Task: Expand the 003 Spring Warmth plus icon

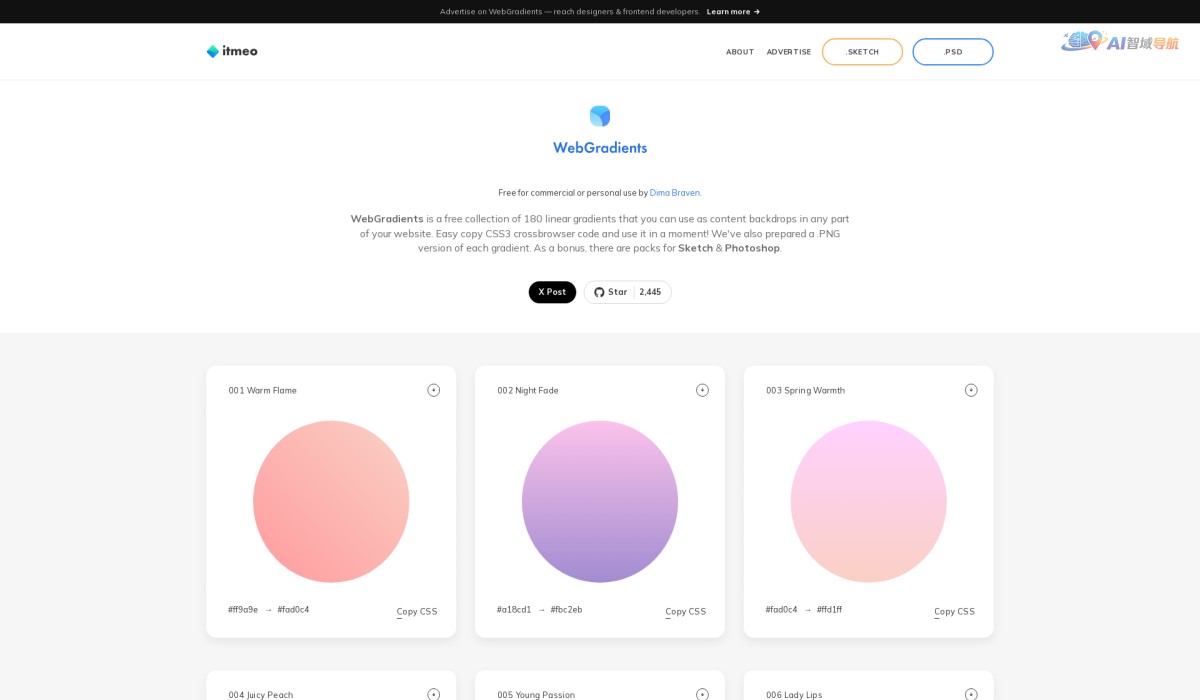Action: [x=971, y=390]
